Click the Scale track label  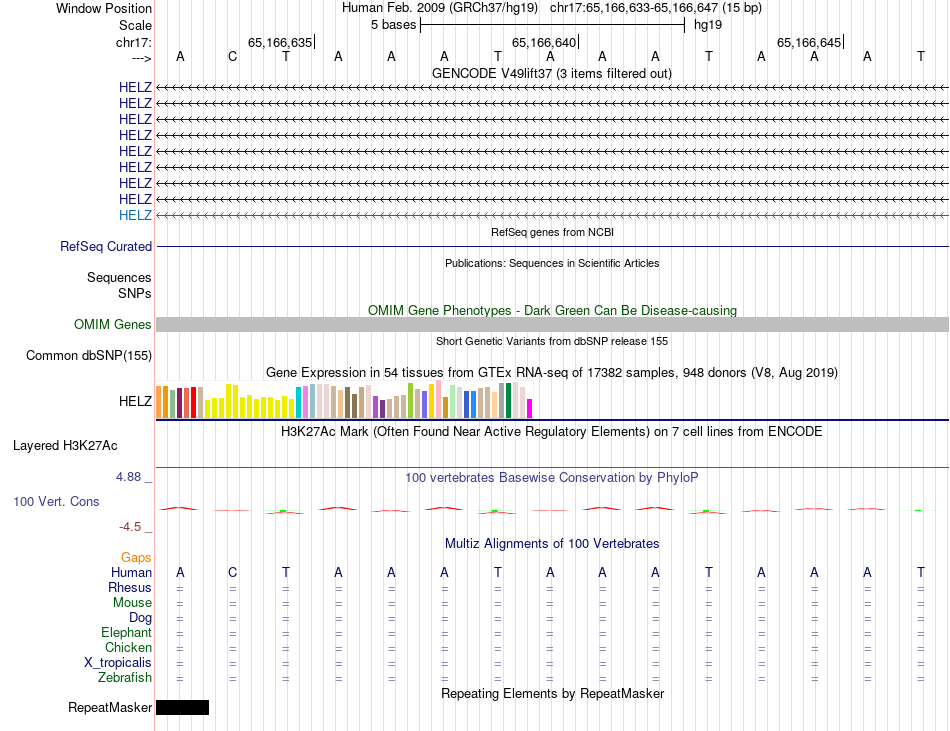(135, 25)
